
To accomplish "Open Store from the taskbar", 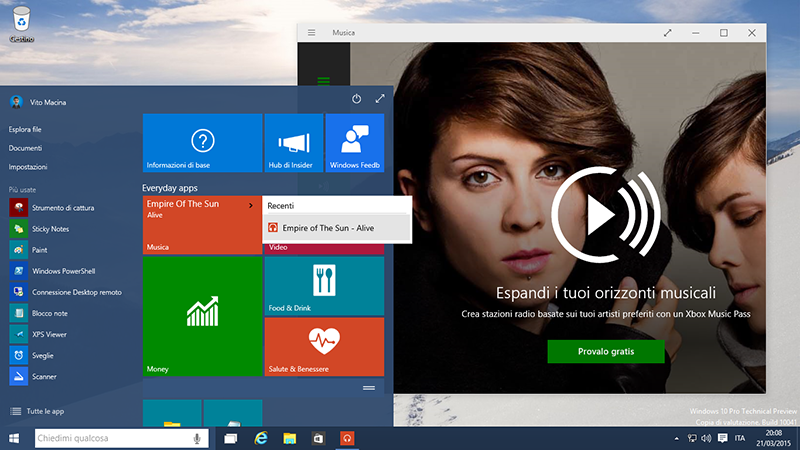I will (318, 438).
